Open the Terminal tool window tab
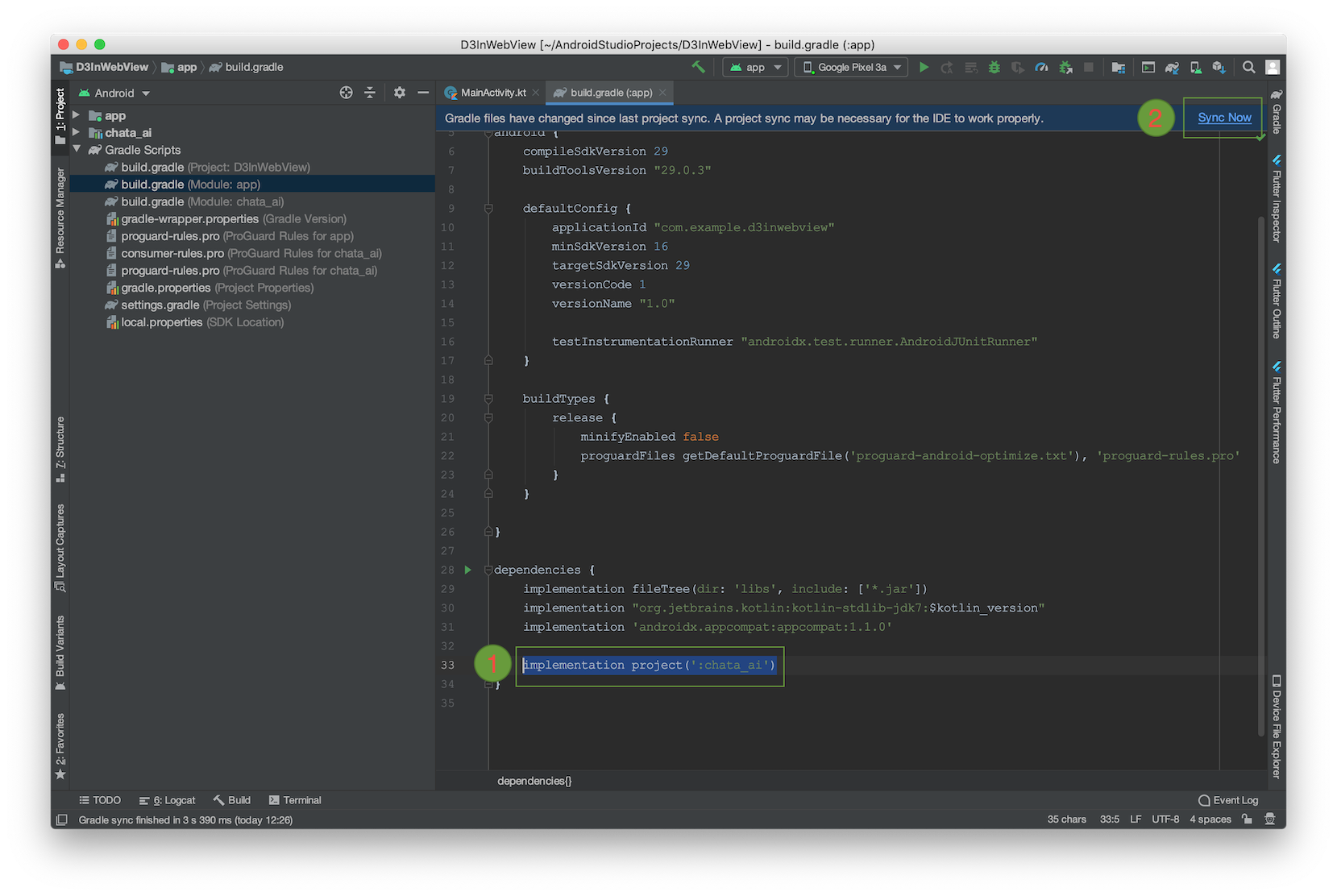 point(295,800)
